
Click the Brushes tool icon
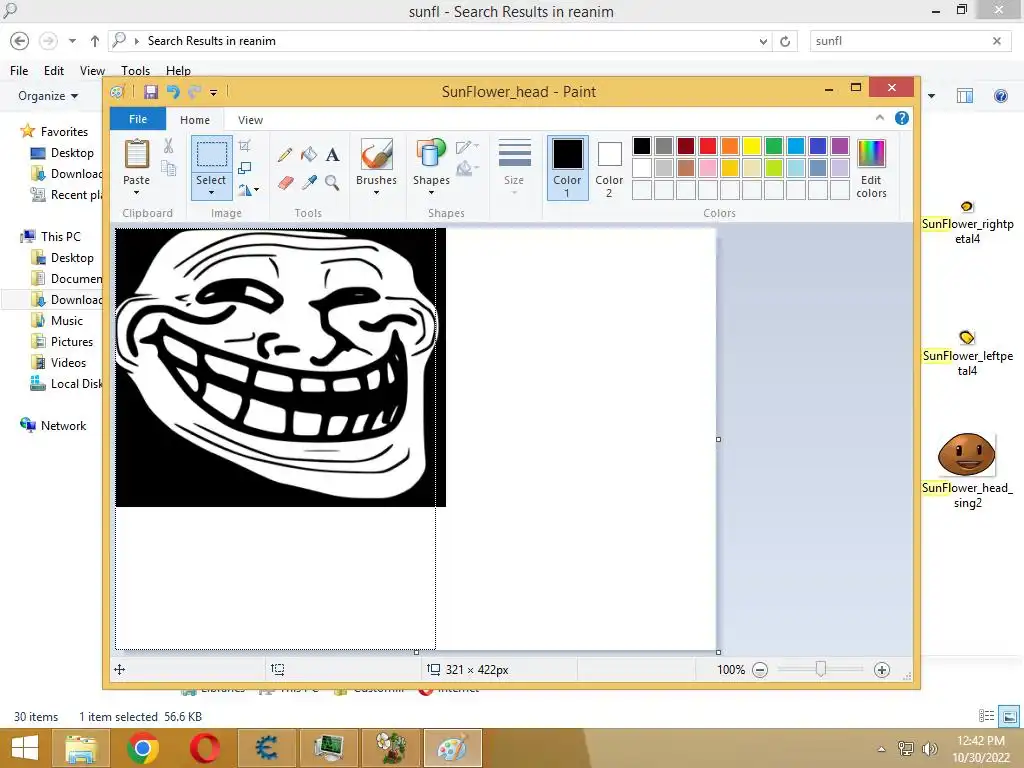click(377, 155)
